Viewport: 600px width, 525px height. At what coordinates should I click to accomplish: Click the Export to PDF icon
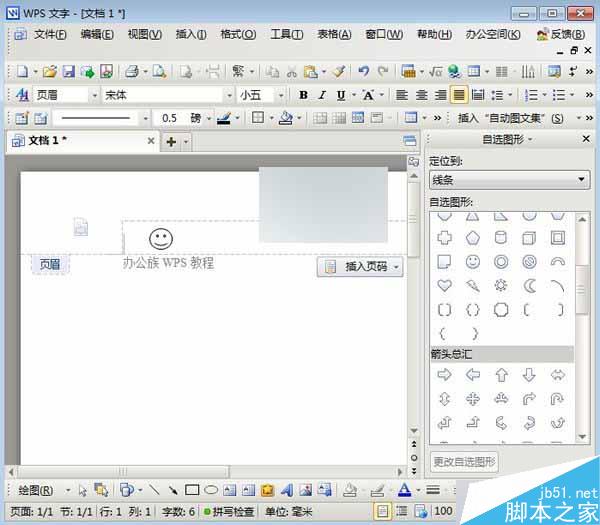pos(106,72)
